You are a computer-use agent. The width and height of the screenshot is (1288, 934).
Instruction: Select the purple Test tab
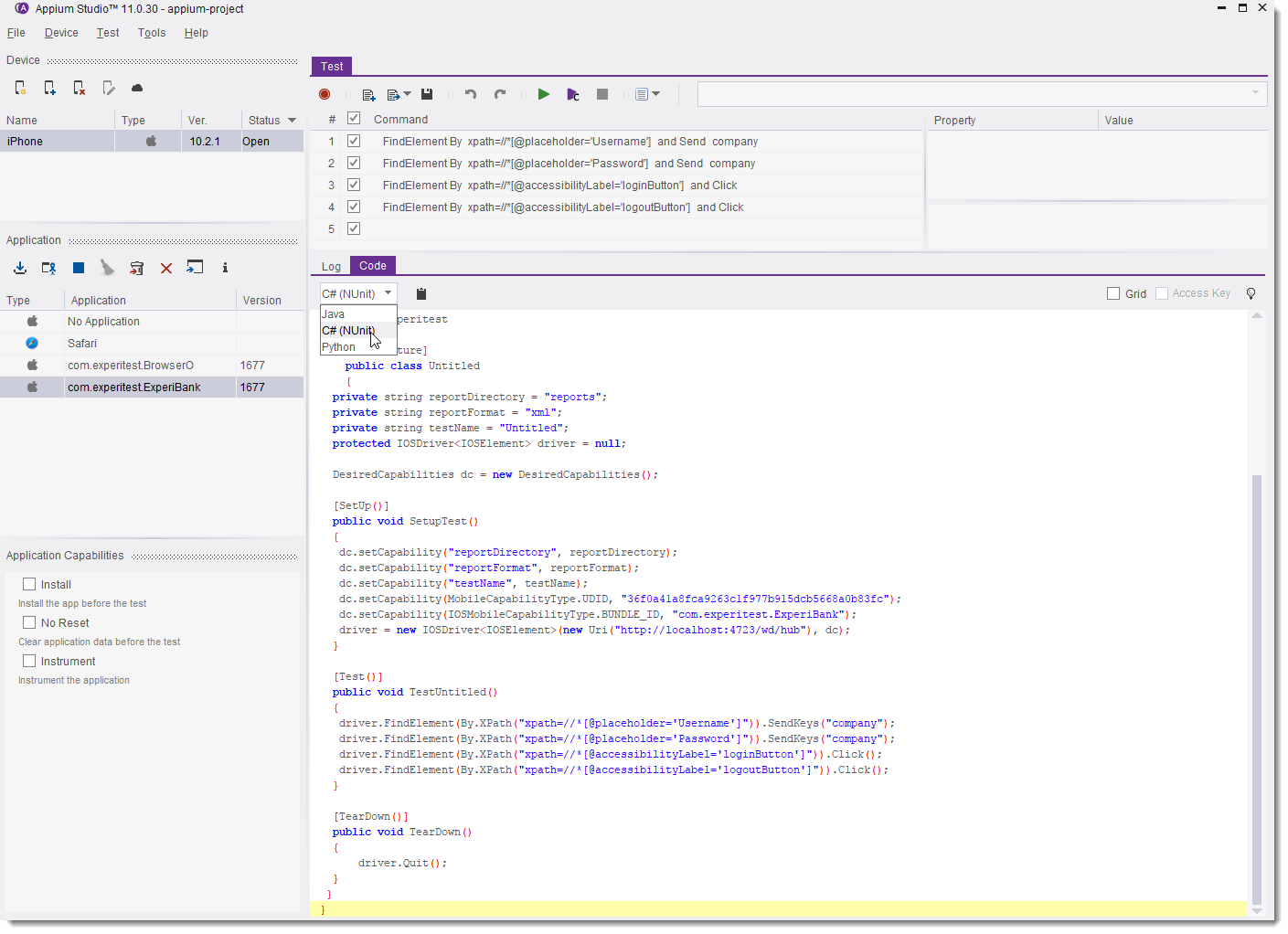tap(332, 67)
